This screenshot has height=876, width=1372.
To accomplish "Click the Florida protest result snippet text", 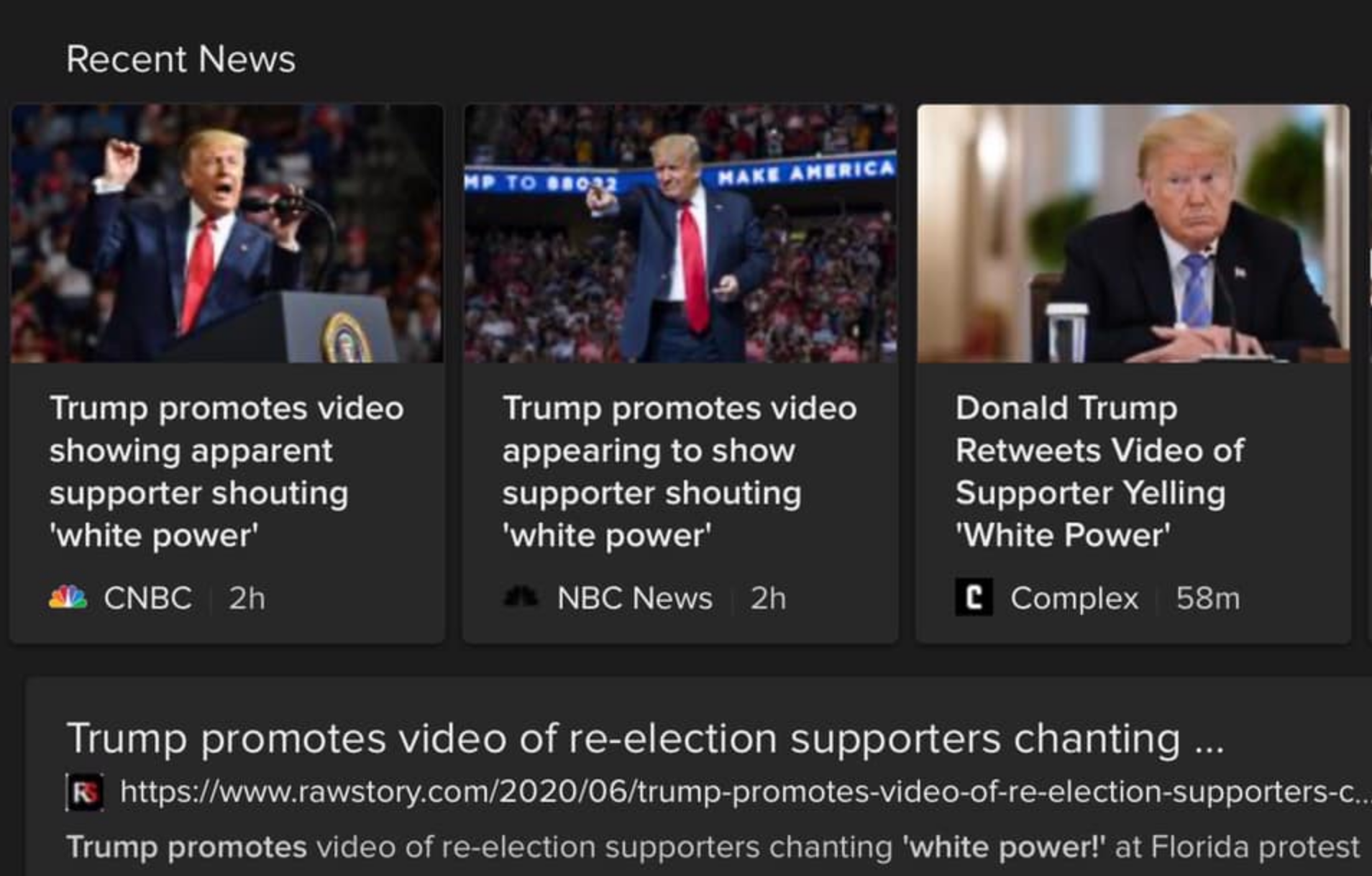I will click(713, 847).
